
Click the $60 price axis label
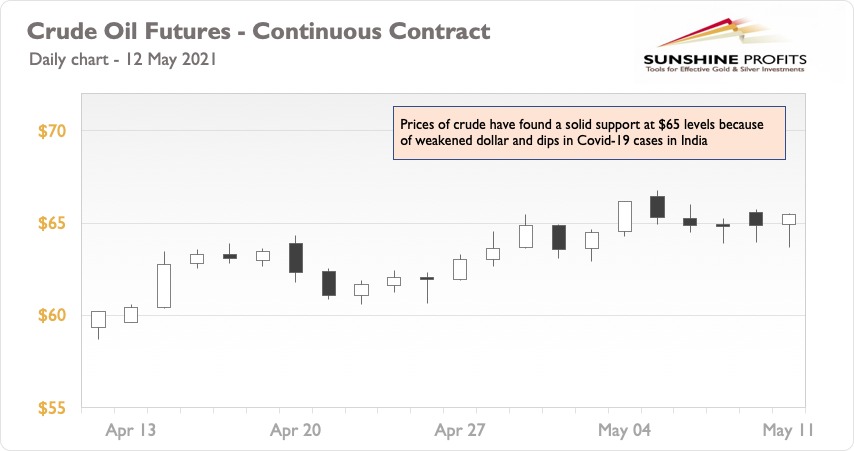[52, 315]
